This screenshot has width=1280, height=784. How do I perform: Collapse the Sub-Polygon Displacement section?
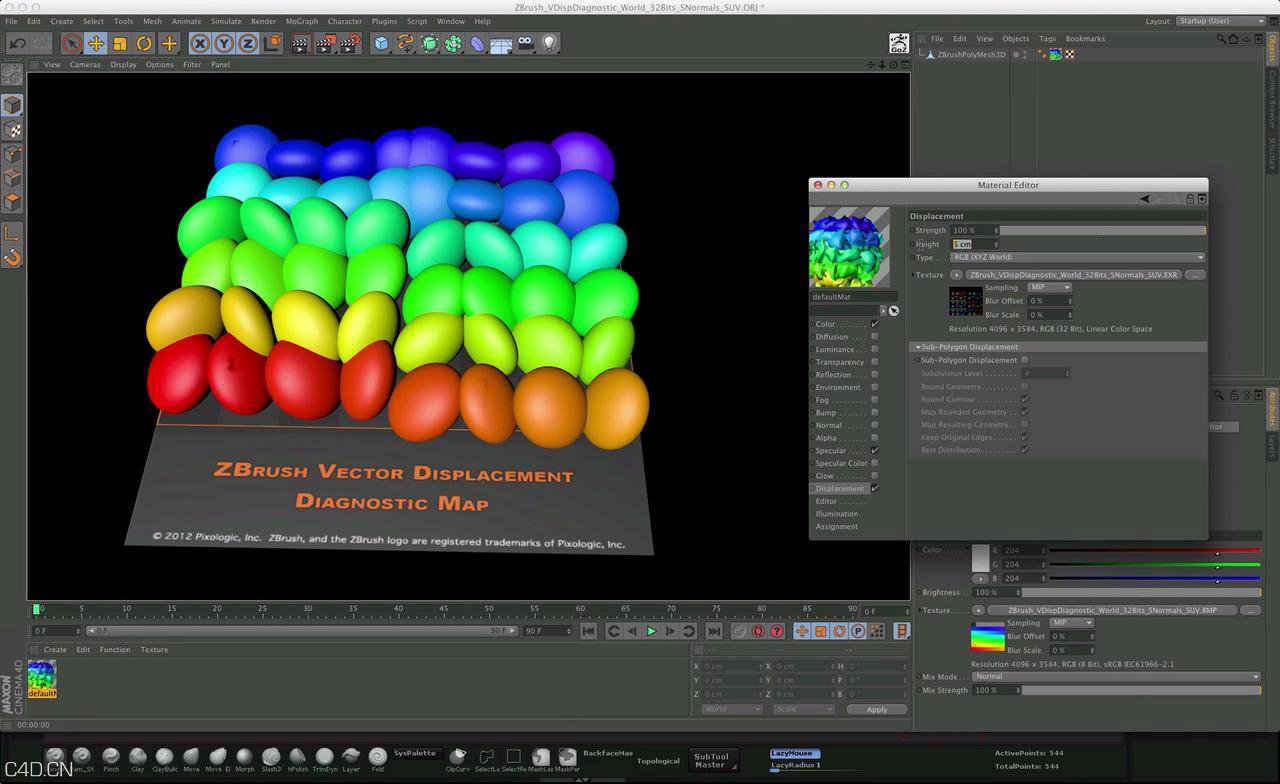tap(919, 347)
